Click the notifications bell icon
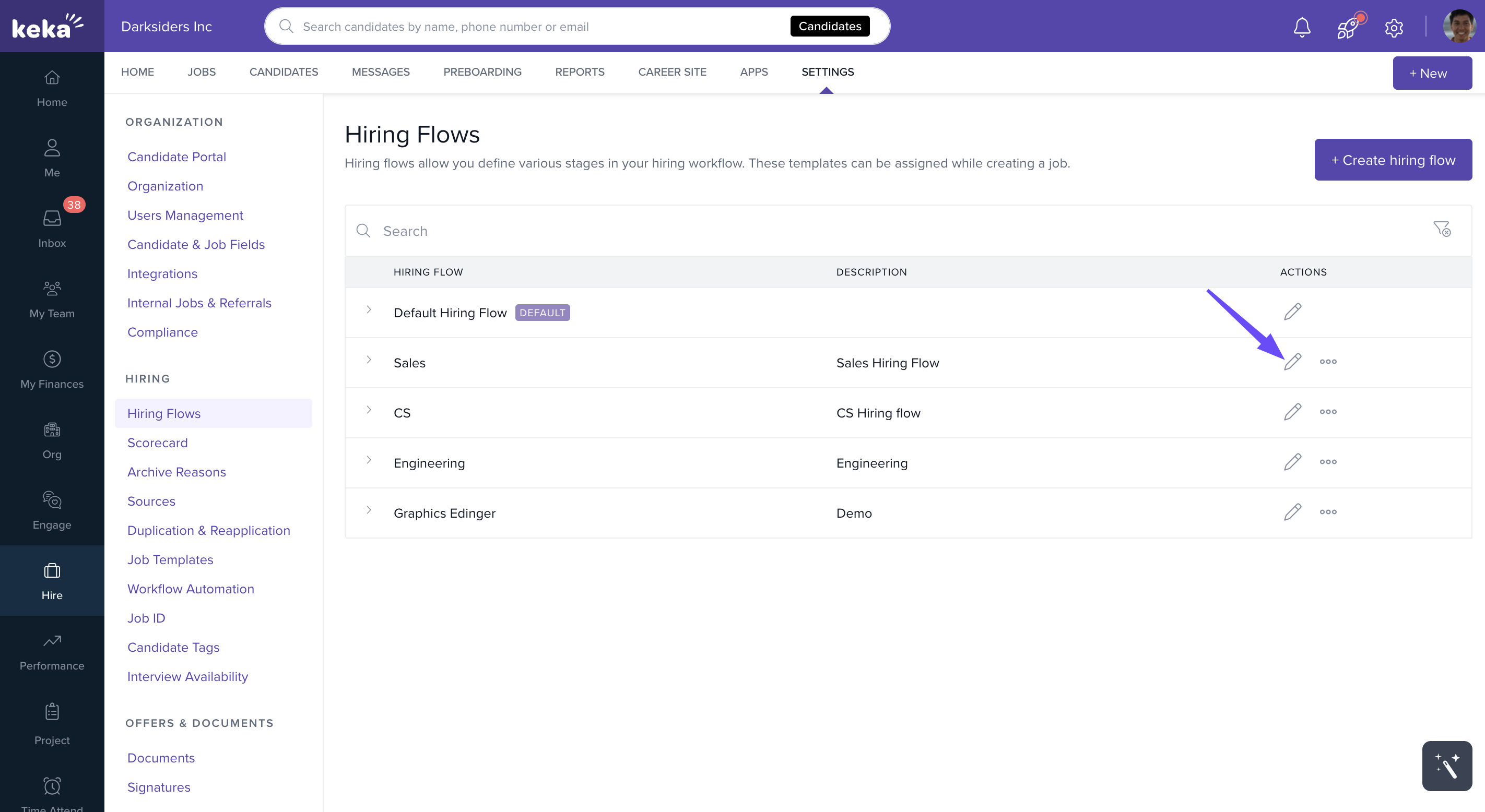Image resolution: width=1485 pixels, height=812 pixels. 1302,27
